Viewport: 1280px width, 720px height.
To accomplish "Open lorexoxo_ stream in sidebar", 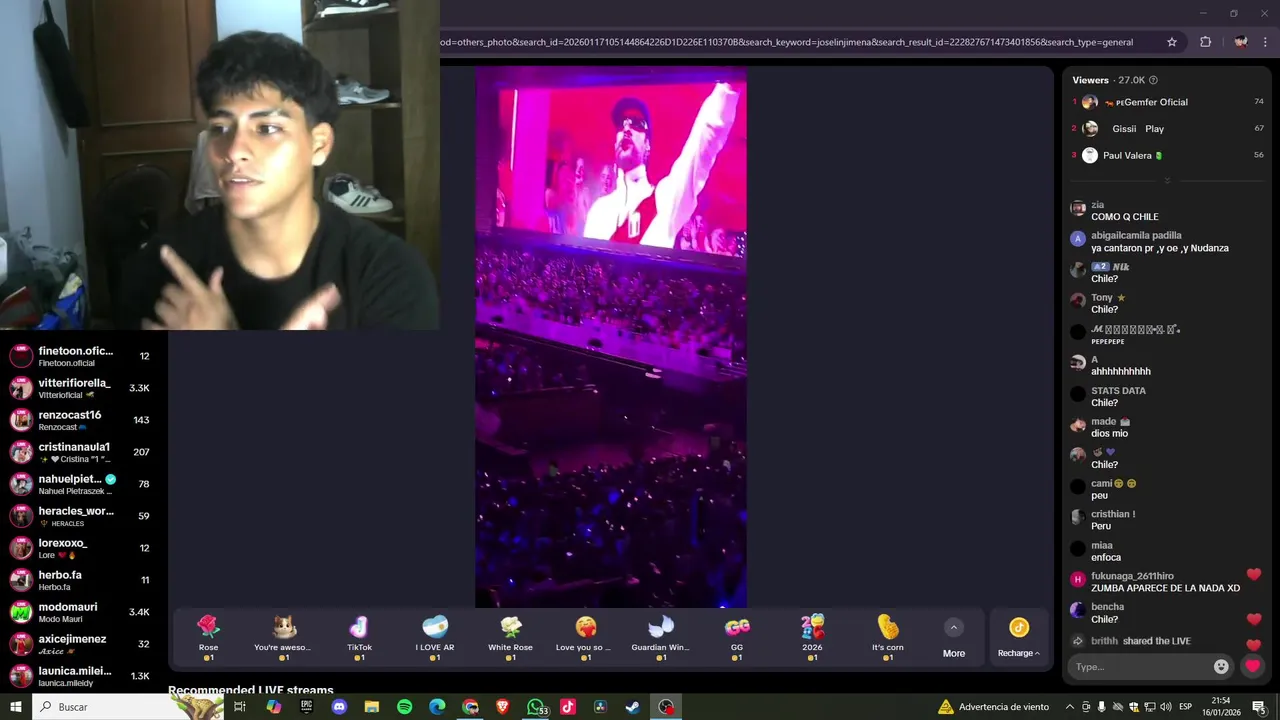I will click(x=80, y=548).
